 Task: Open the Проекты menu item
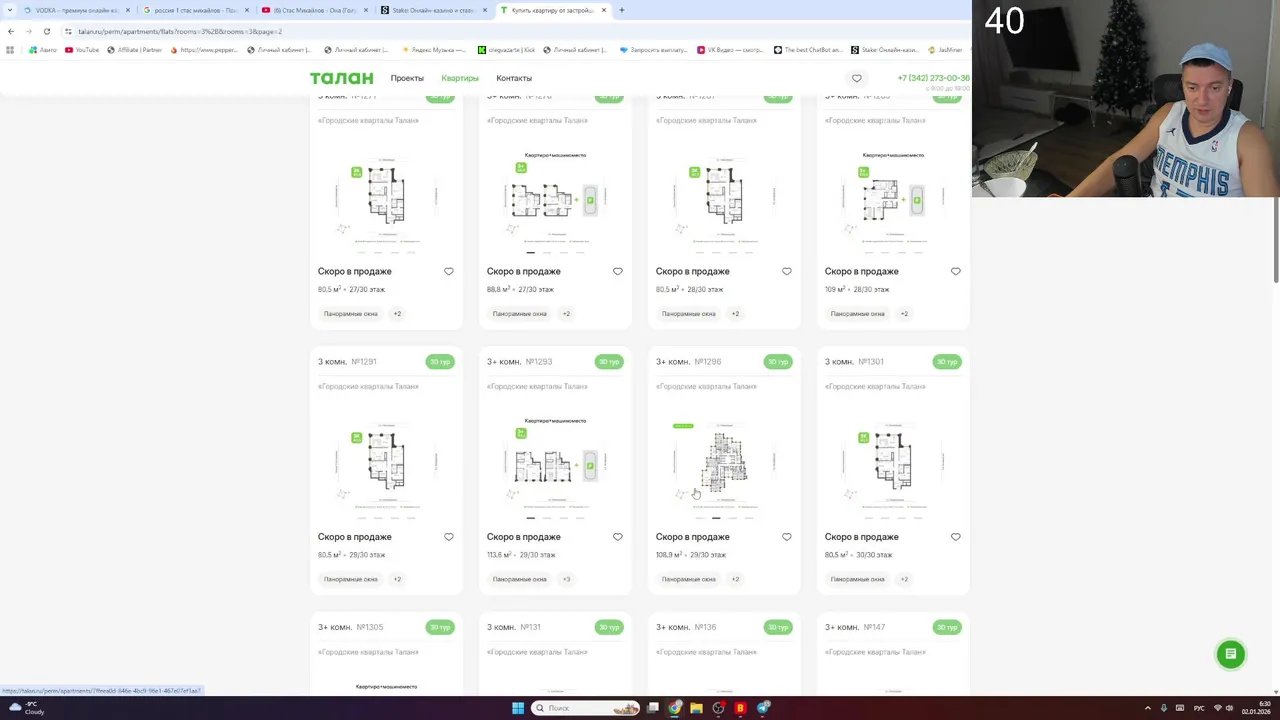coord(407,78)
